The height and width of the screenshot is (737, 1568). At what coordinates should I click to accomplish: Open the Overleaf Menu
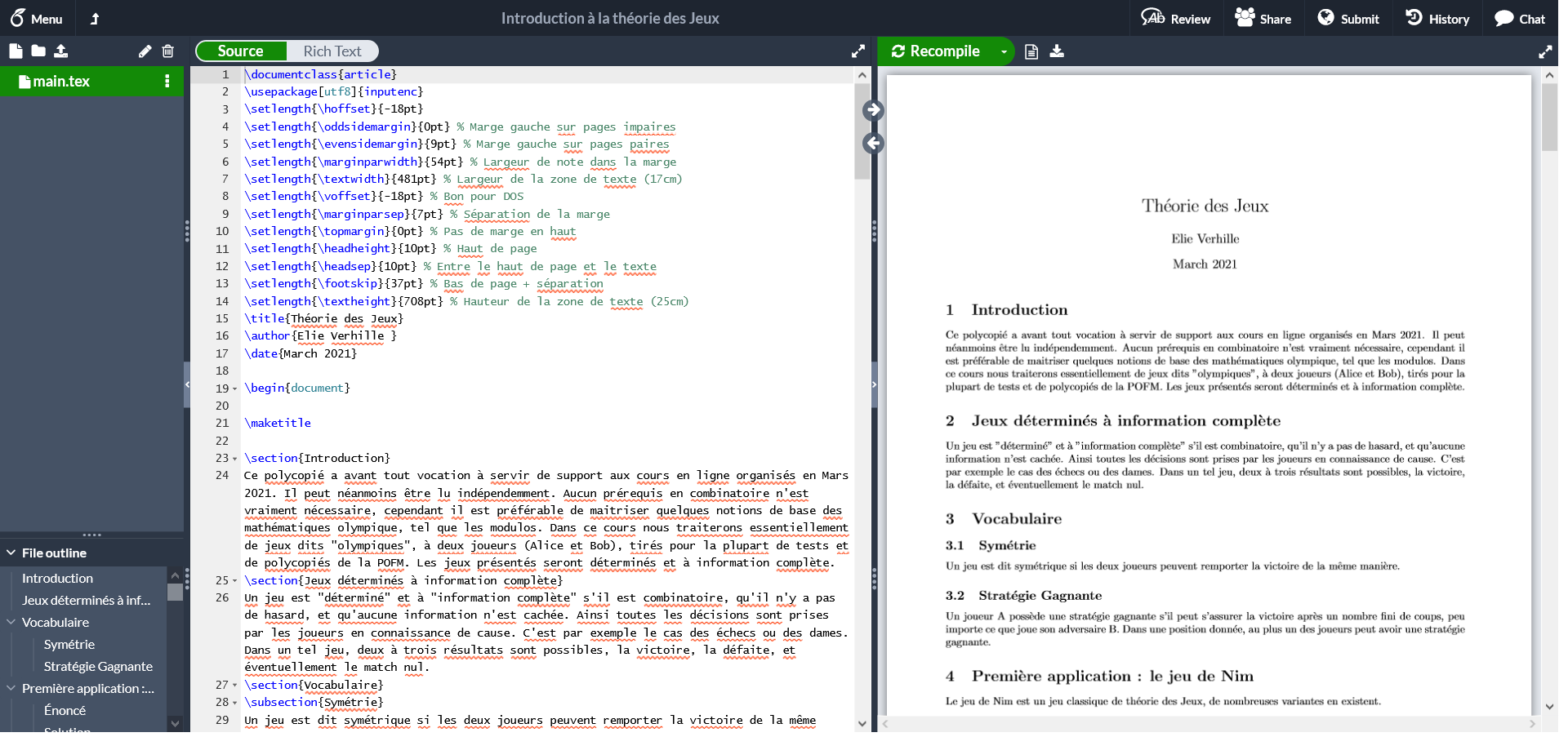click(37, 19)
